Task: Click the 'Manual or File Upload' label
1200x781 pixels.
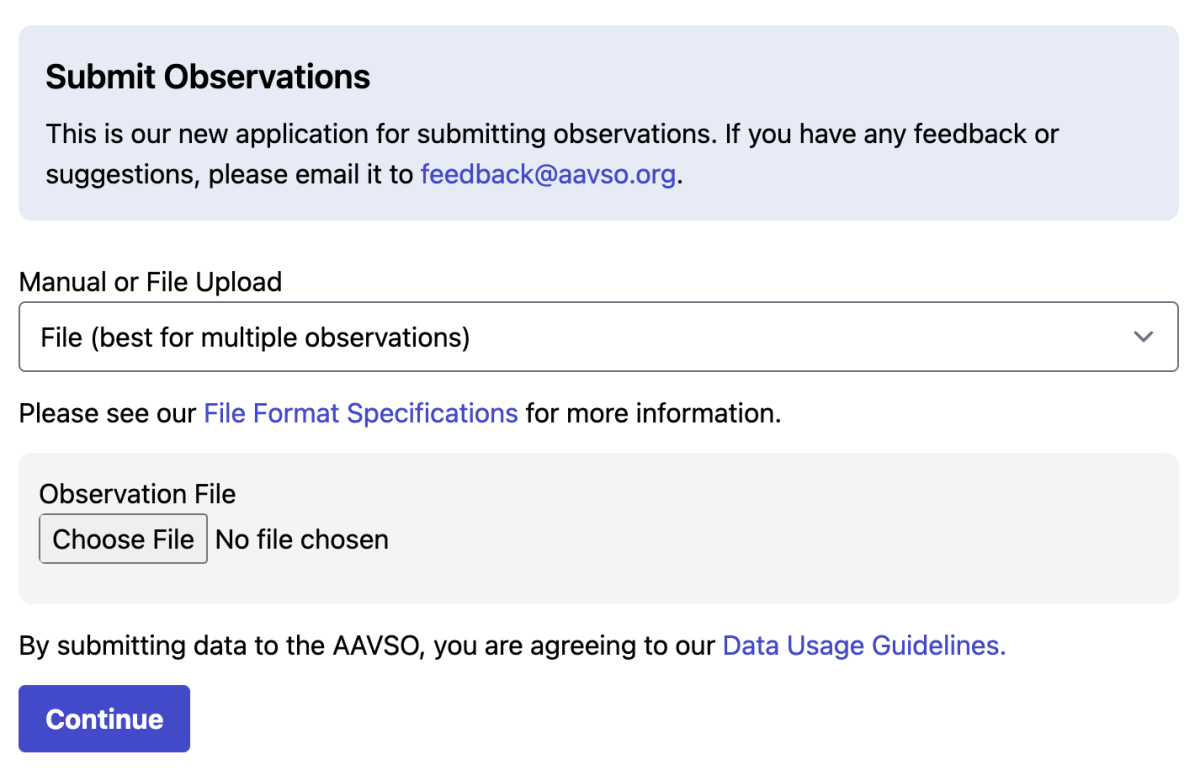Action: (150, 282)
